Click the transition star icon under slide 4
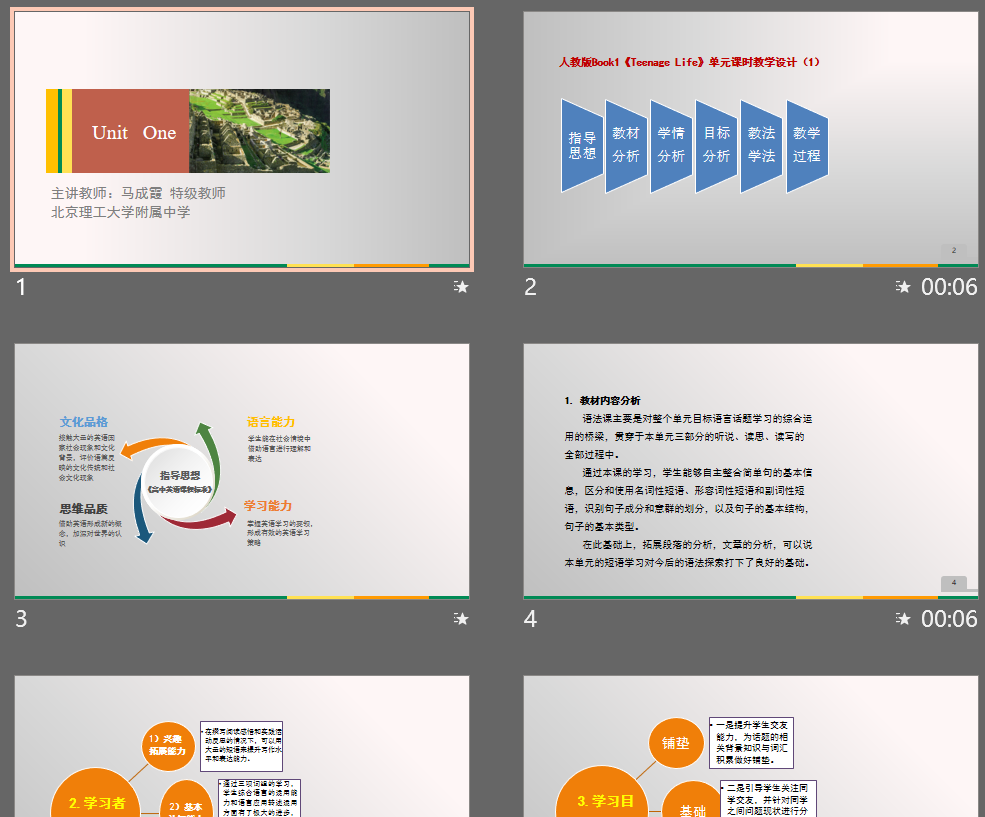This screenshot has width=985, height=817. [903, 619]
